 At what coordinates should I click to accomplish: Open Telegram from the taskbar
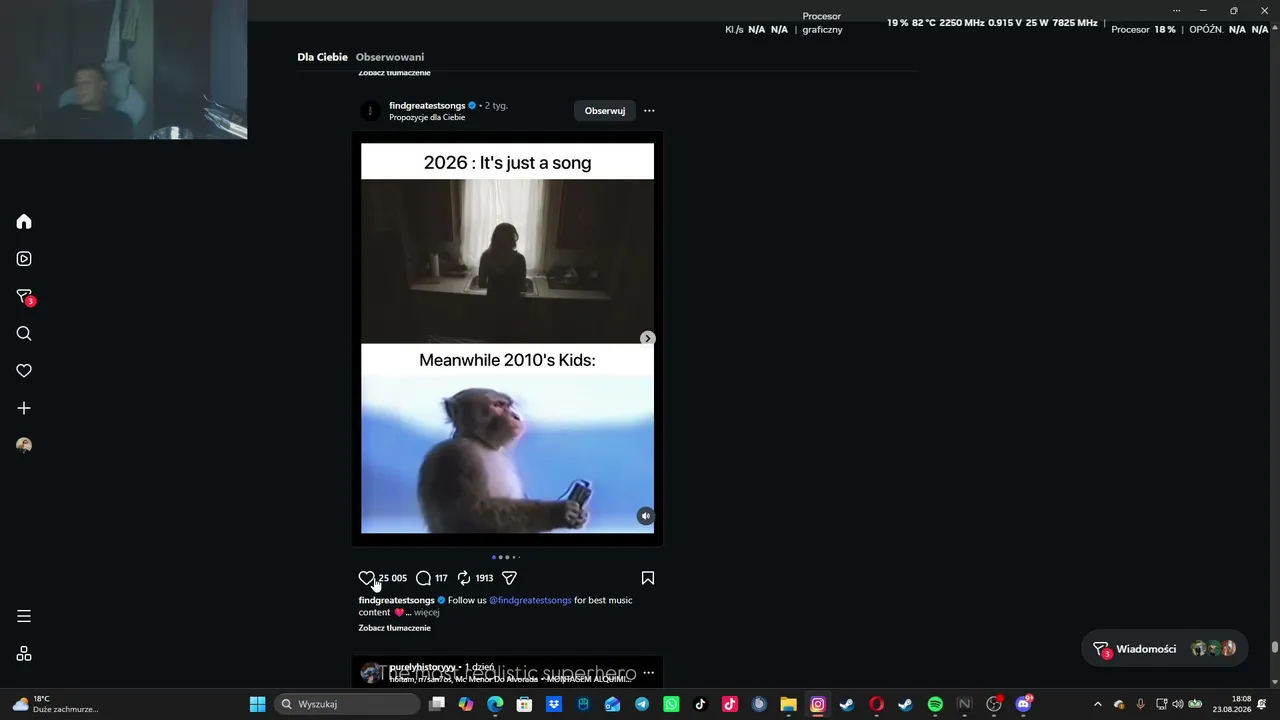pyautogui.click(x=642, y=704)
